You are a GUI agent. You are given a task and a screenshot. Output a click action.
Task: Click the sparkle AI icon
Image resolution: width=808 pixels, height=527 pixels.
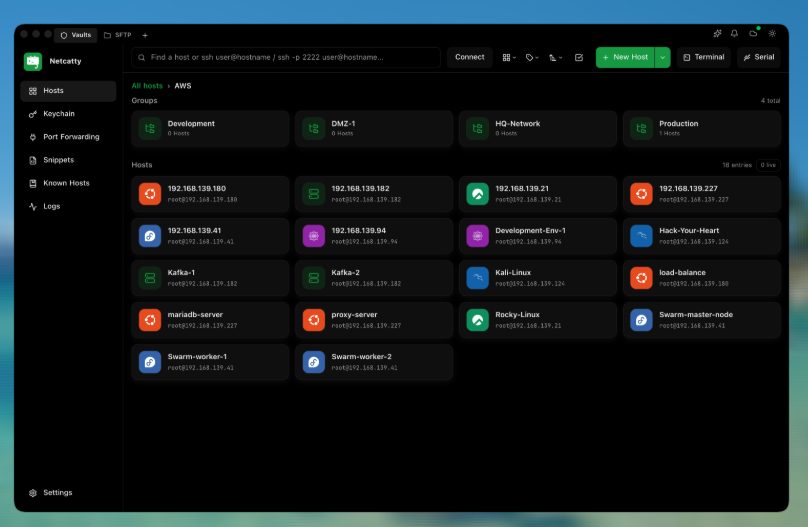(x=717, y=33)
